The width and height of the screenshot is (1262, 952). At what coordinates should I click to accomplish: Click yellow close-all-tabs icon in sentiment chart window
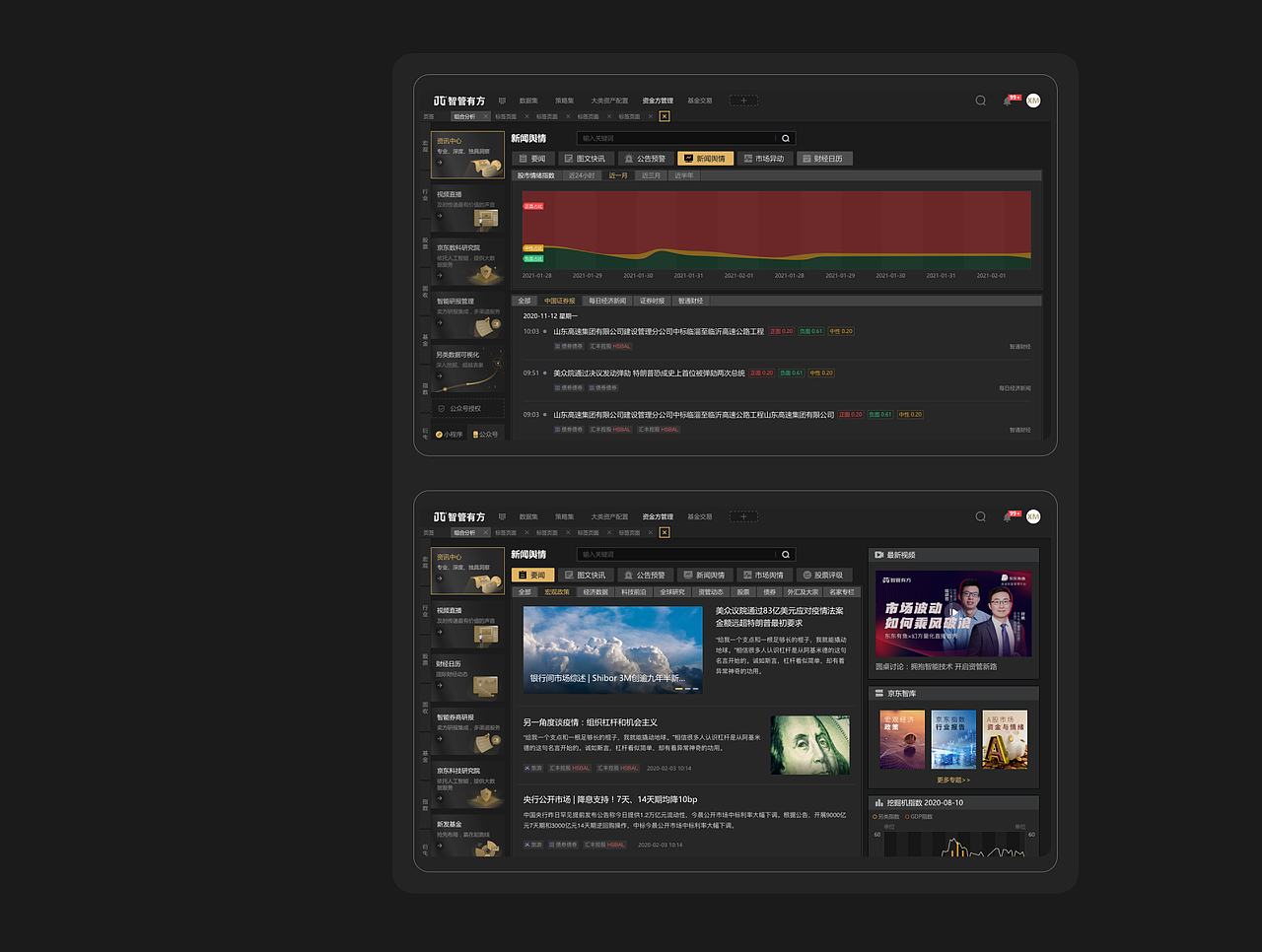click(x=665, y=116)
